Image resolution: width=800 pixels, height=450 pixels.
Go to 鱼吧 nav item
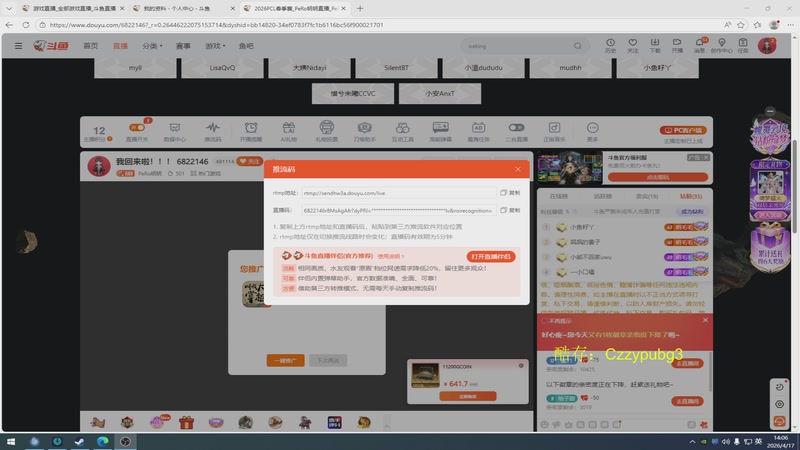tap(246, 46)
